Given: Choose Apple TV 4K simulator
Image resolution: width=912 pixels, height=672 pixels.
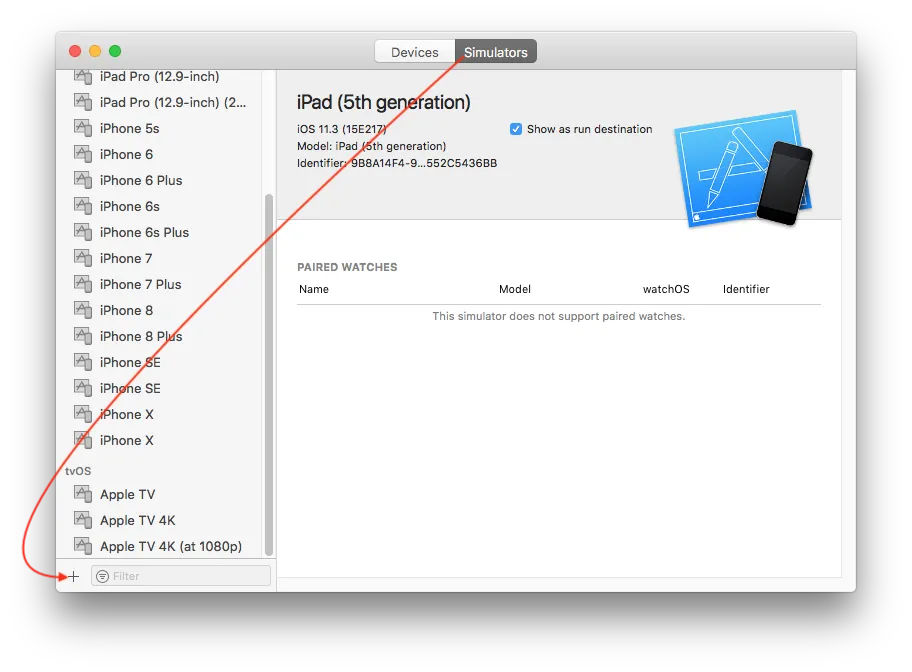Looking at the screenshot, I should pyautogui.click(x=137, y=520).
